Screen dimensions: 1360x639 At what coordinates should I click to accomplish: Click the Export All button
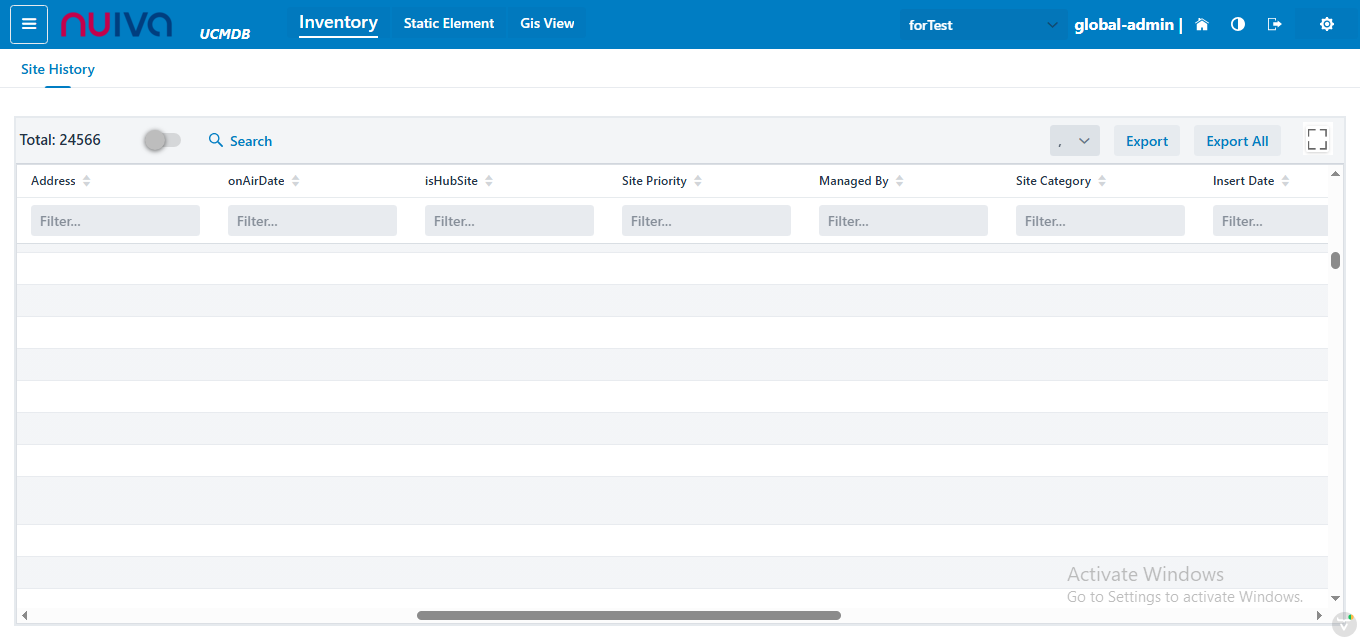click(1237, 141)
